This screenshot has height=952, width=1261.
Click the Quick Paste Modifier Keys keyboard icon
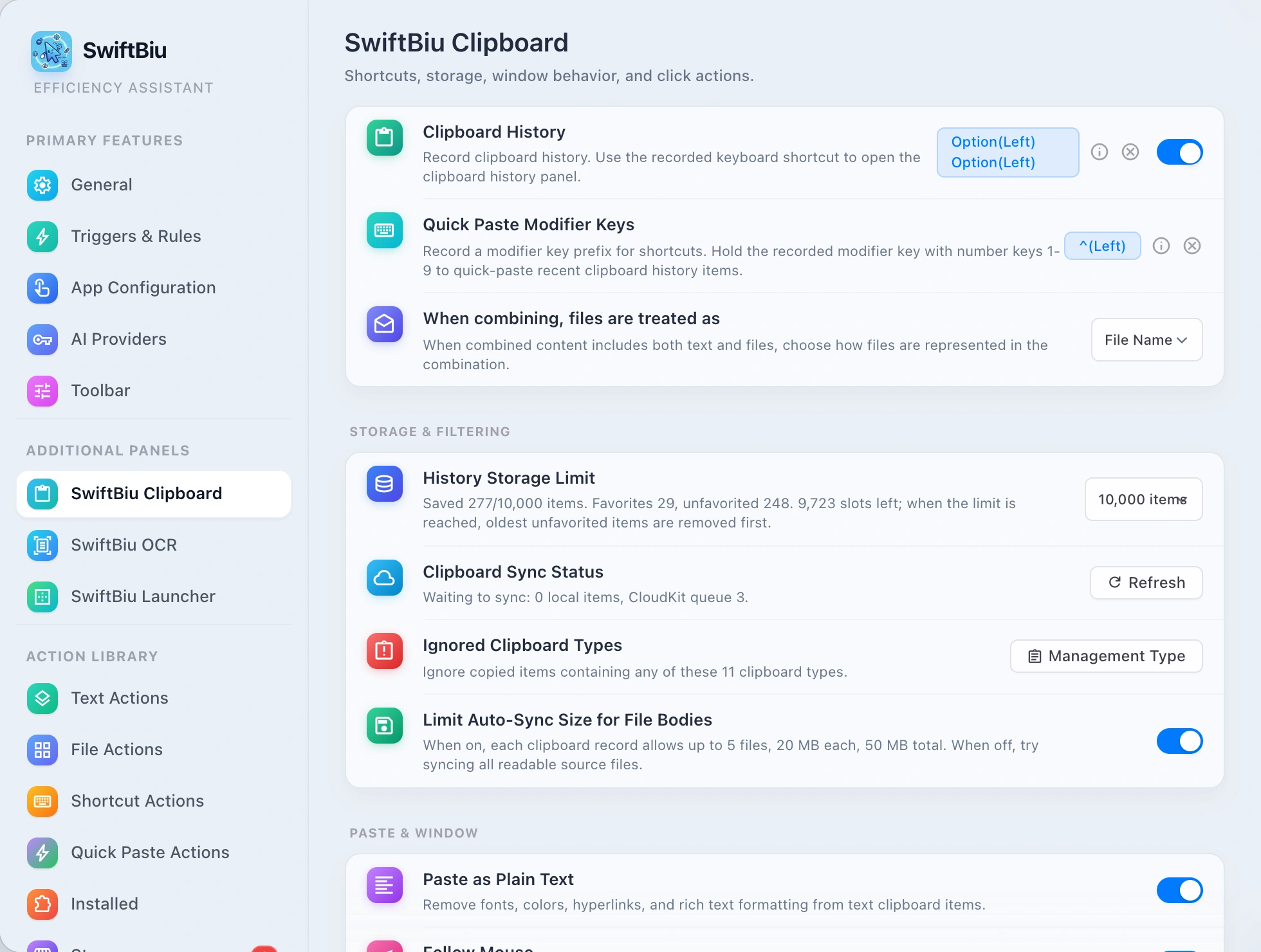pyautogui.click(x=385, y=230)
